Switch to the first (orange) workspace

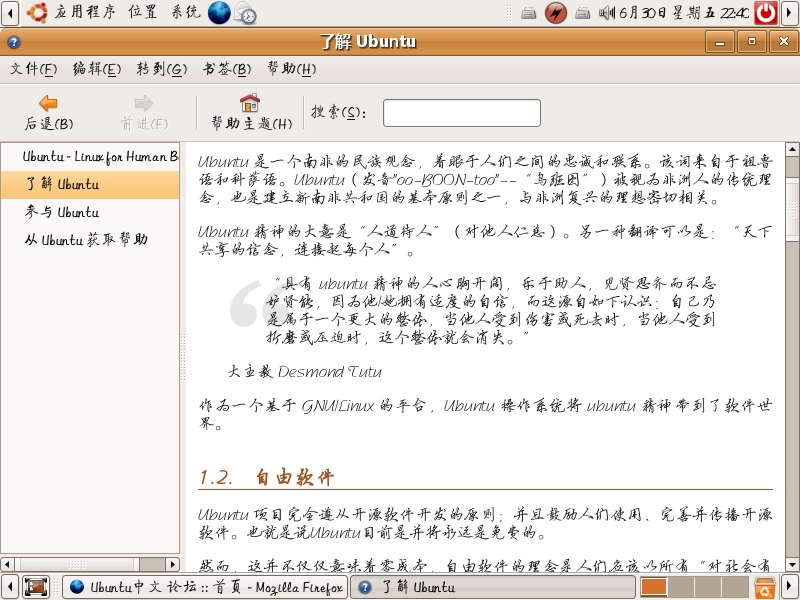[654, 587]
